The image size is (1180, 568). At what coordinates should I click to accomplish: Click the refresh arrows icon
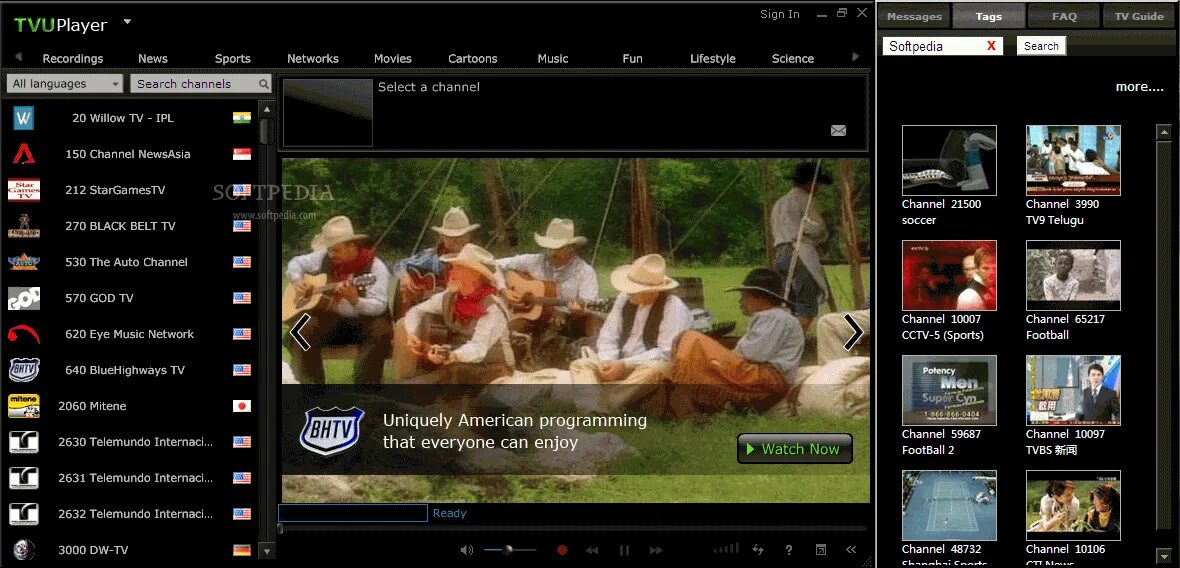[x=758, y=550]
